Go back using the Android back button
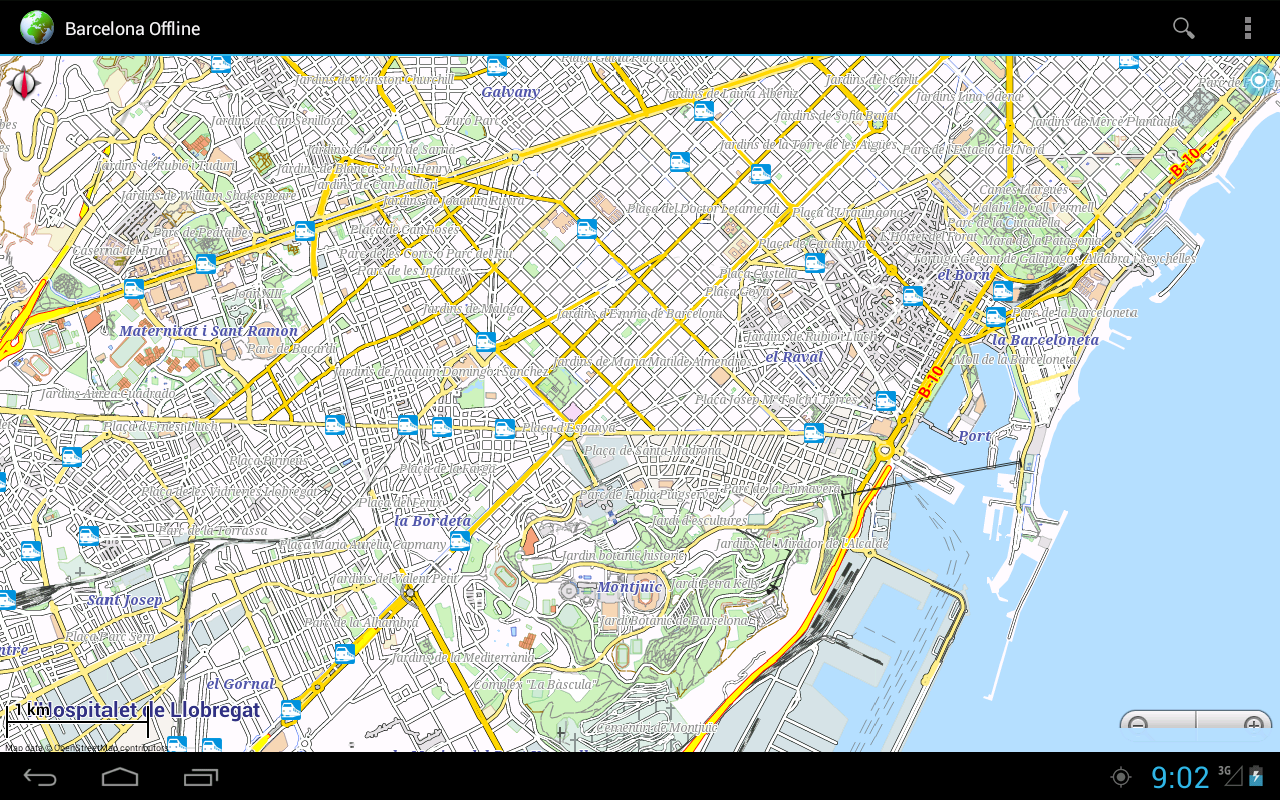Screen dimensions: 1280x800 [x=41, y=776]
